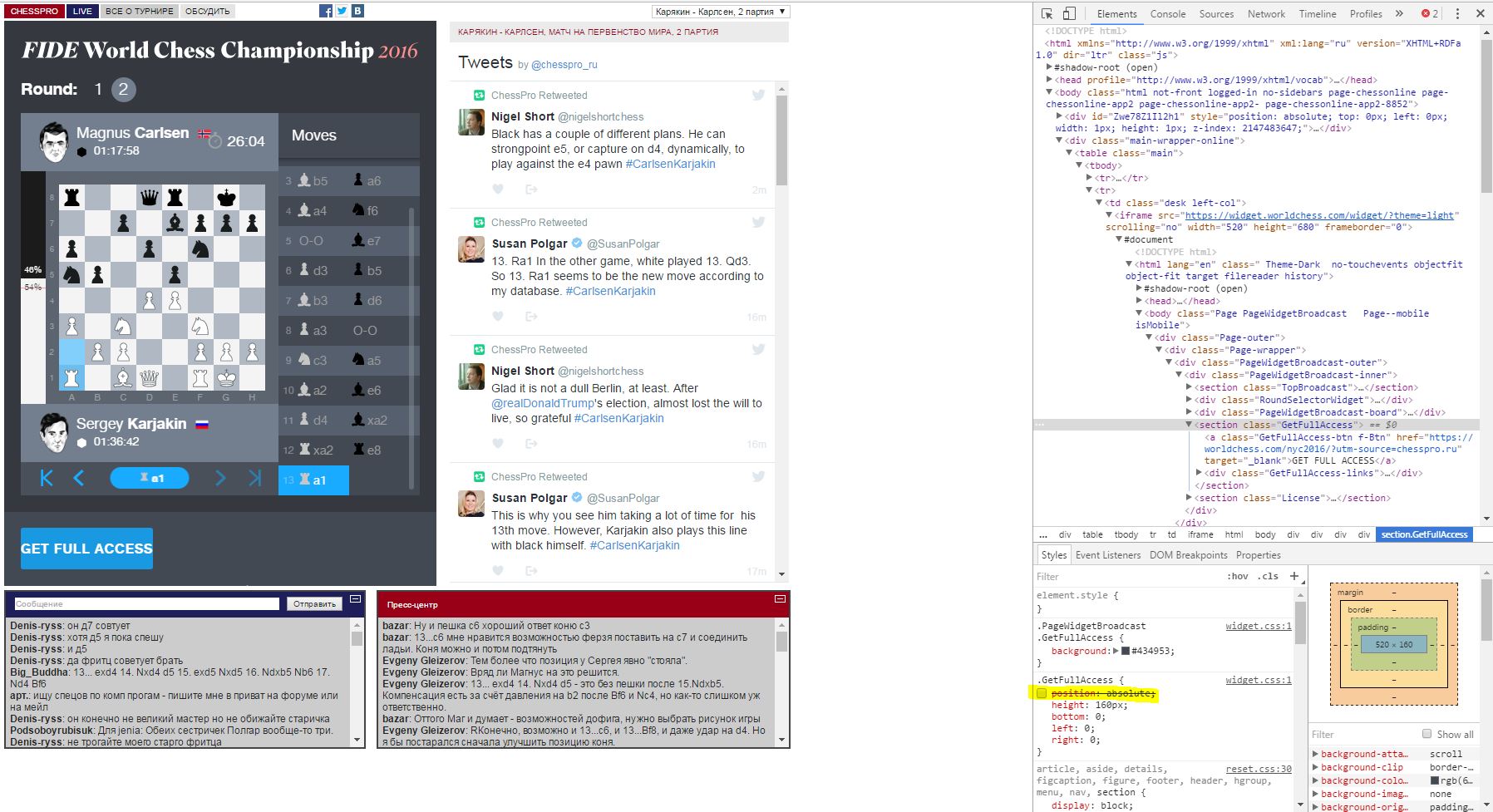Show more DevTools tabs with chevron
Image resolution: width=1493 pixels, height=812 pixels.
(1399, 13)
